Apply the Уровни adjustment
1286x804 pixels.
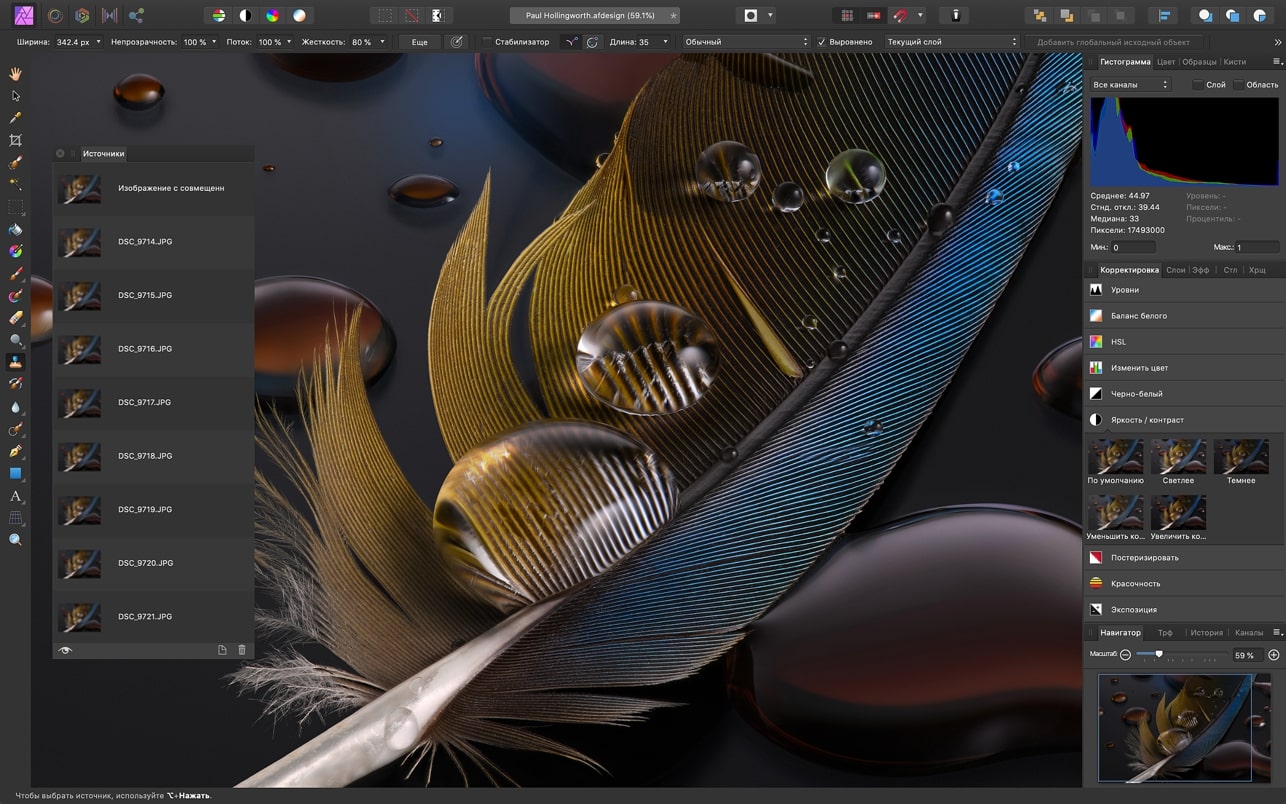1125,290
